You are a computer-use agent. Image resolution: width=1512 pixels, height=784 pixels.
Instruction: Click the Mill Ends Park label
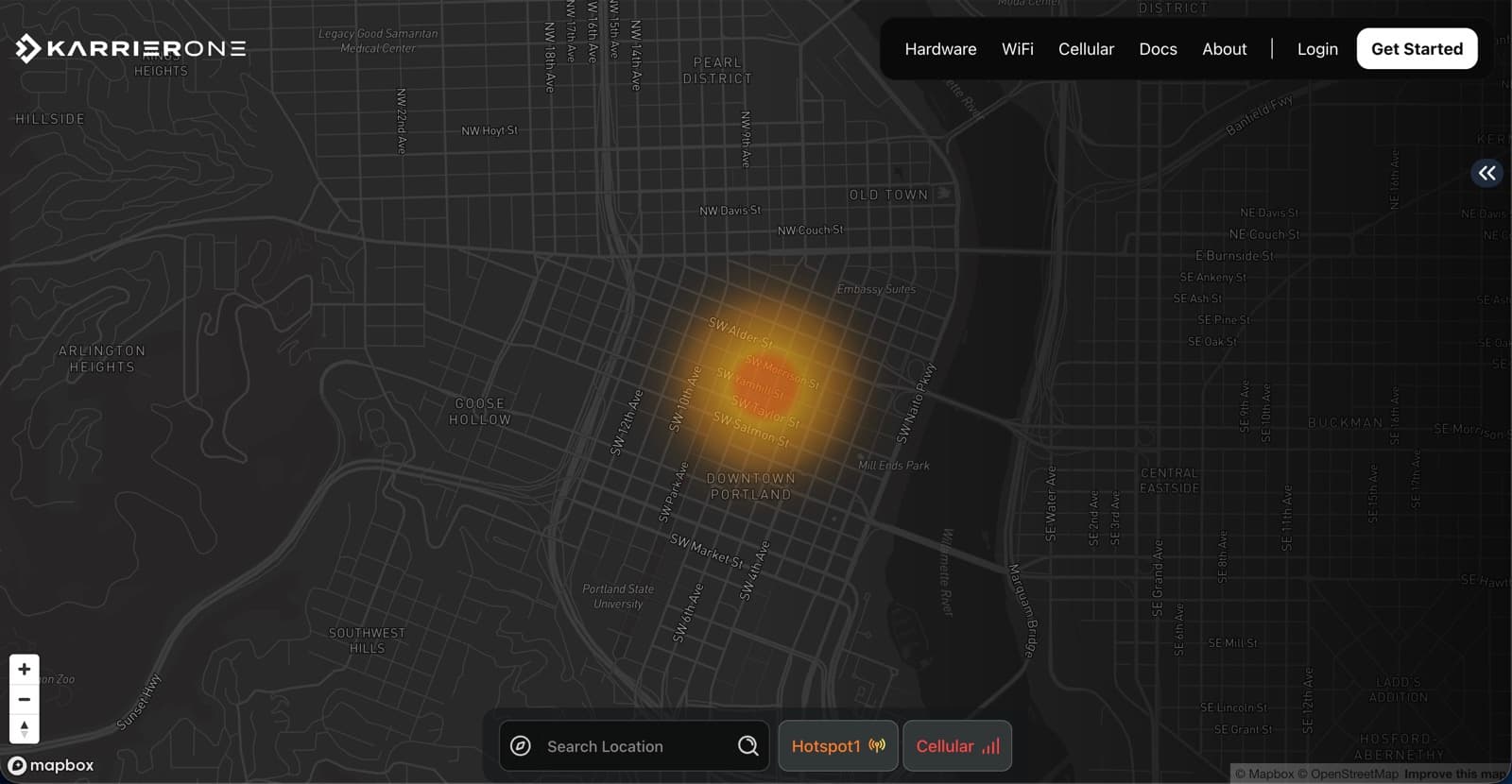pyautogui.click(x=894, y=465)
